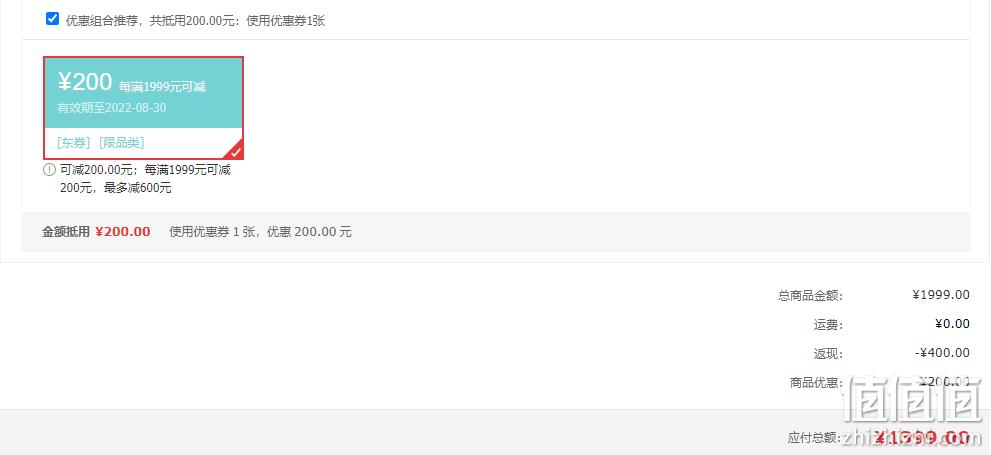
Task: Click the 返现 -¥400.00 value
Action: click(942, 353)
